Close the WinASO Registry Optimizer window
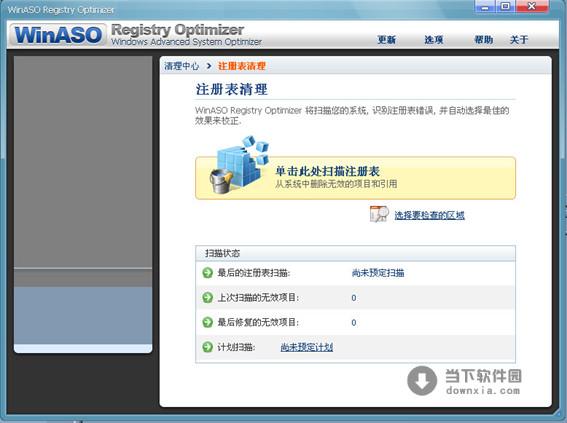 [x=532, y=7]
